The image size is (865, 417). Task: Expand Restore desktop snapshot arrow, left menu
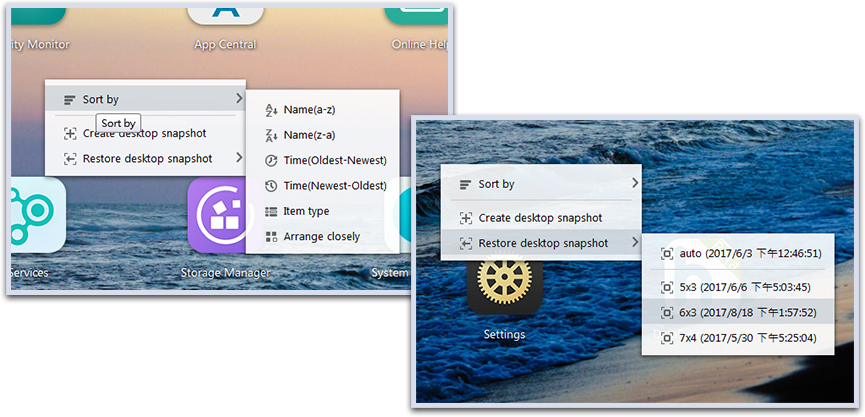point(239,158)
